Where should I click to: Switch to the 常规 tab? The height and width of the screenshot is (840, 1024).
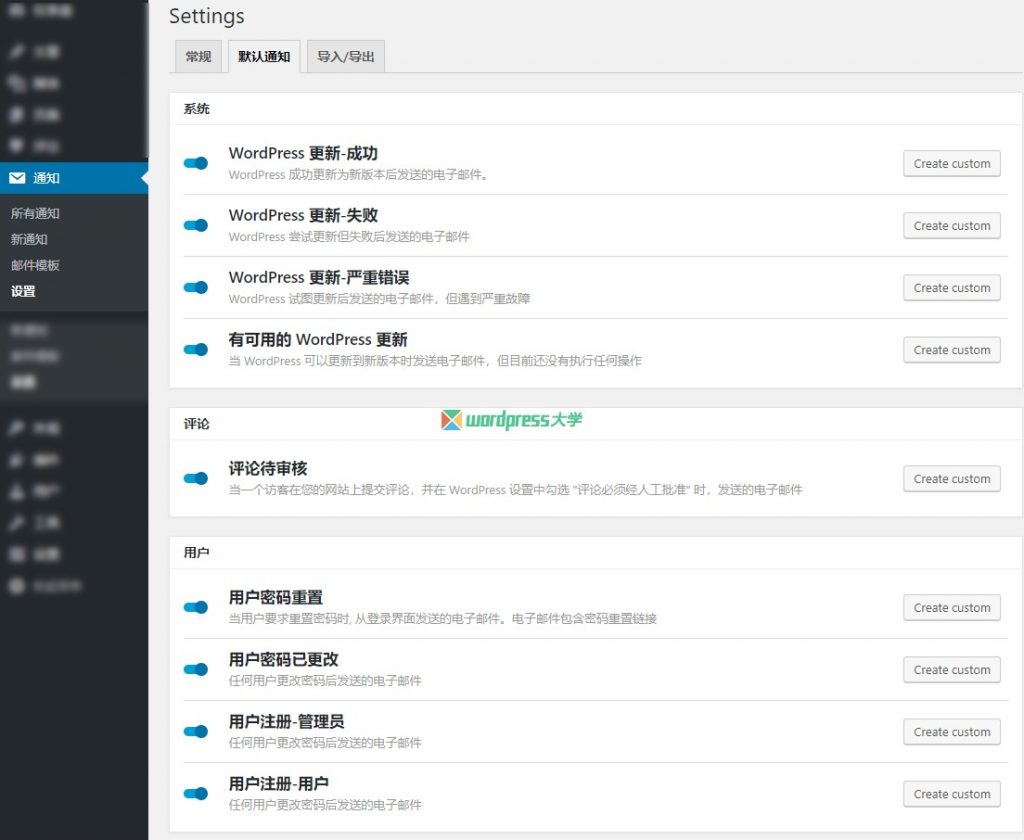(x=199, y=56)
